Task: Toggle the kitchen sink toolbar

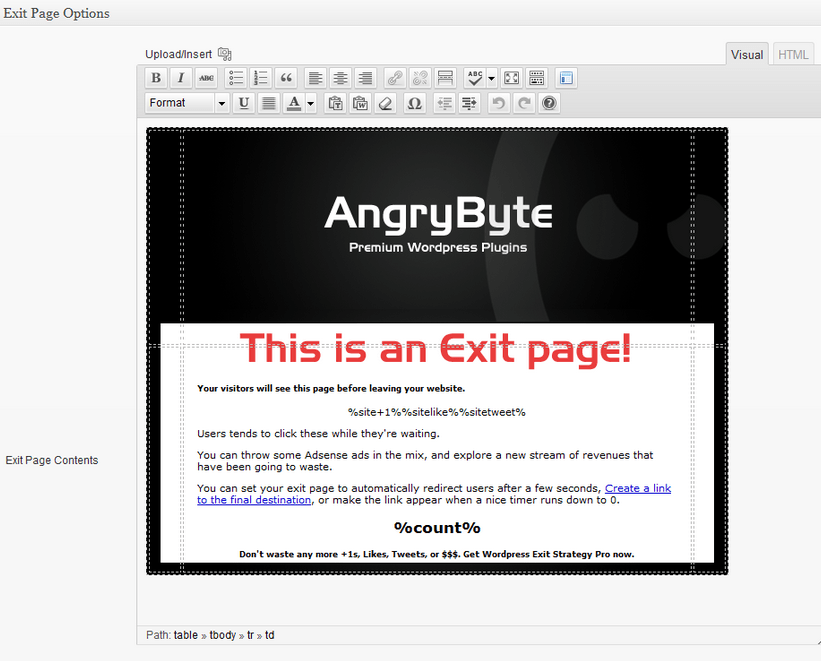Action: coord(537,78)
